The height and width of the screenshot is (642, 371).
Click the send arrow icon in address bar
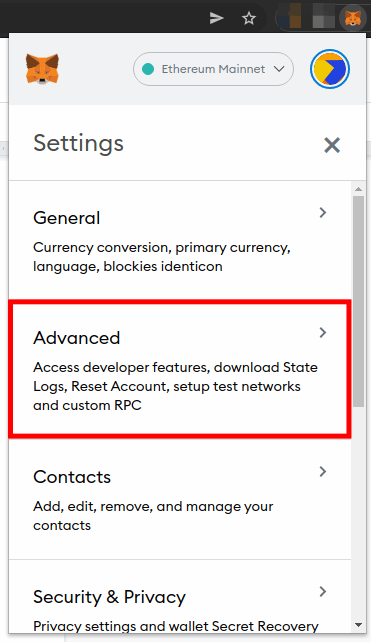point(216,18)
